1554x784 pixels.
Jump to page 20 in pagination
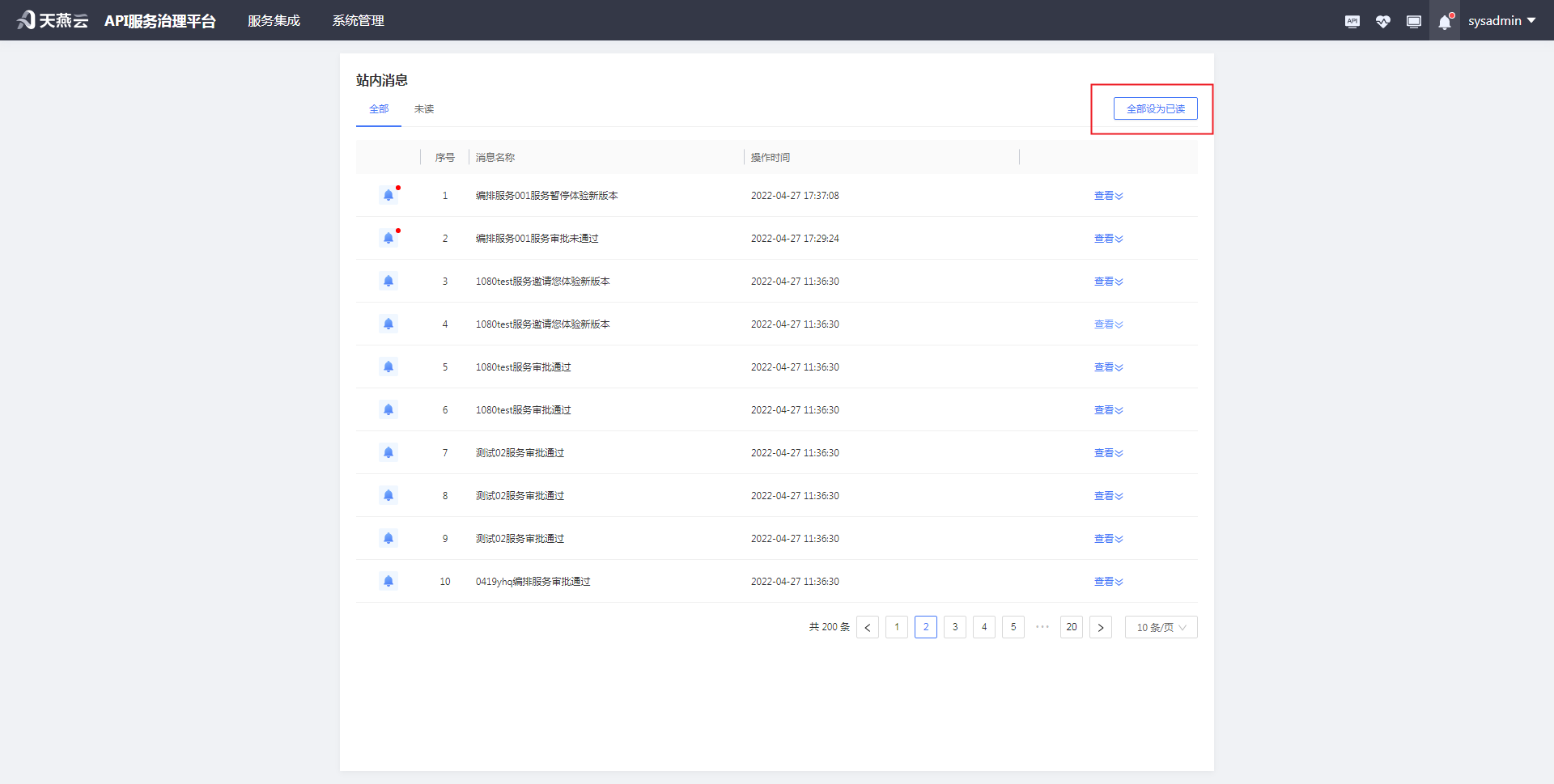tap(1071, 627)
